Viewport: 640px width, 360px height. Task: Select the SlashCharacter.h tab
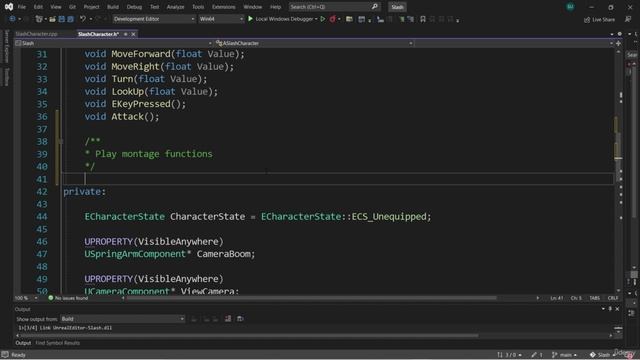click(98, 34)
